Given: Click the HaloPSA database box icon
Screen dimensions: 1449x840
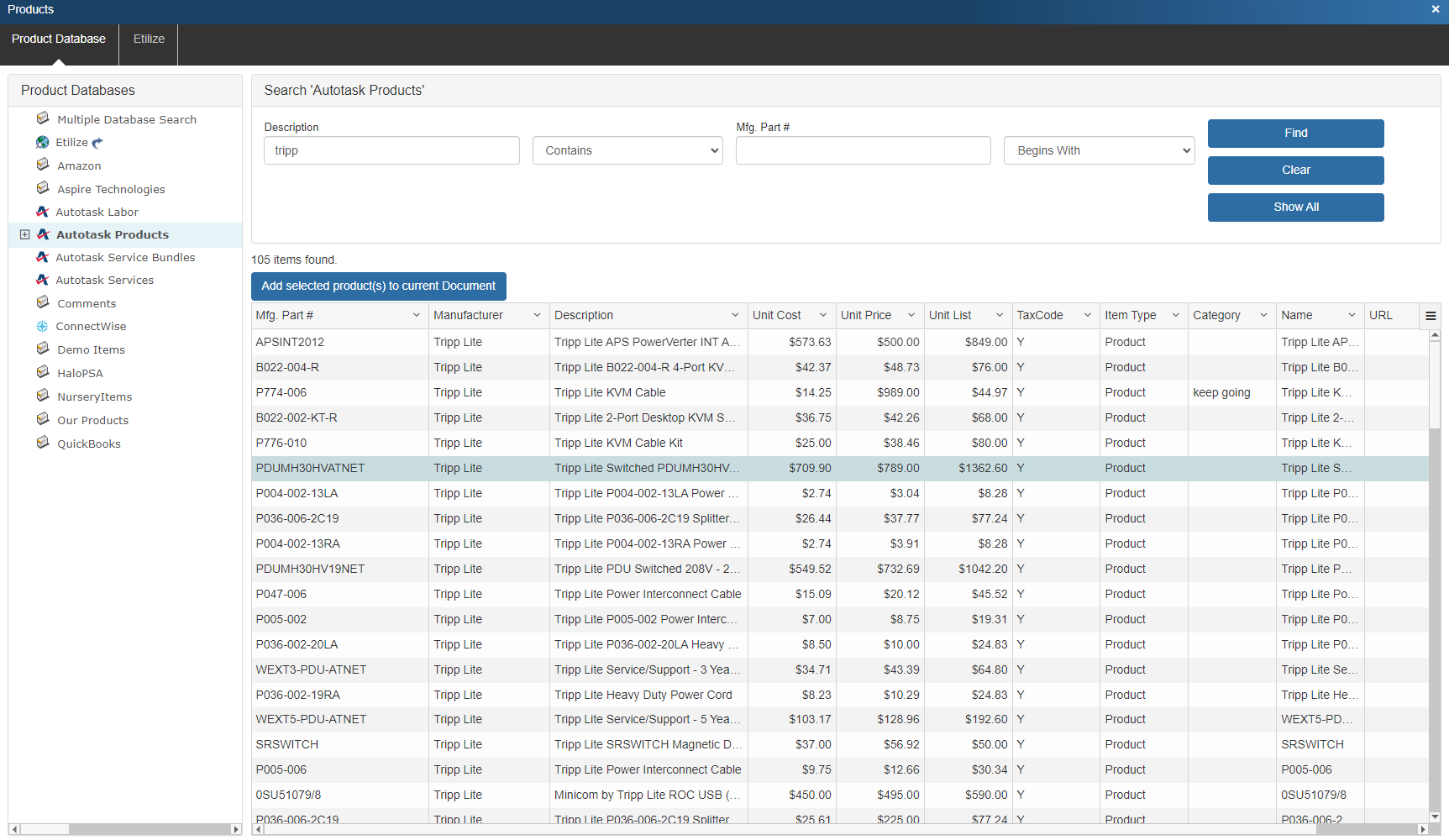Looking at the screenshot, I should 43,372.
